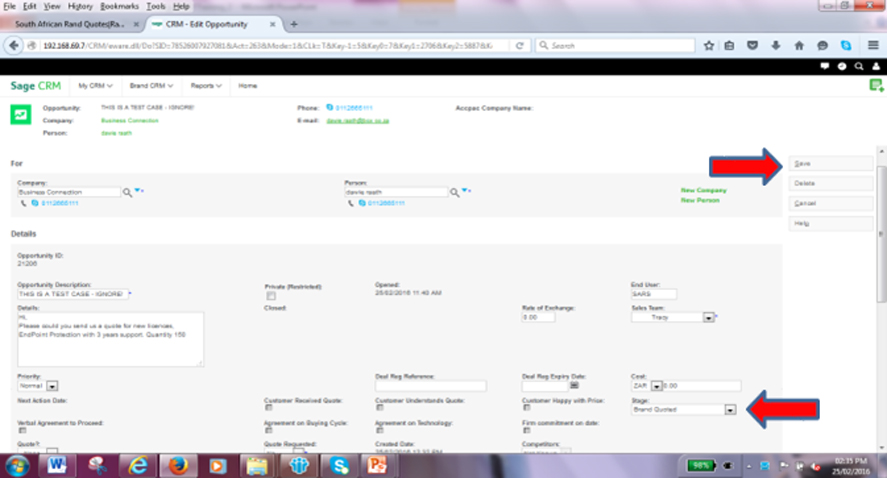Click the green Opportunity entity icon
This screenshot has width=887, height=478.
(20, 115)
